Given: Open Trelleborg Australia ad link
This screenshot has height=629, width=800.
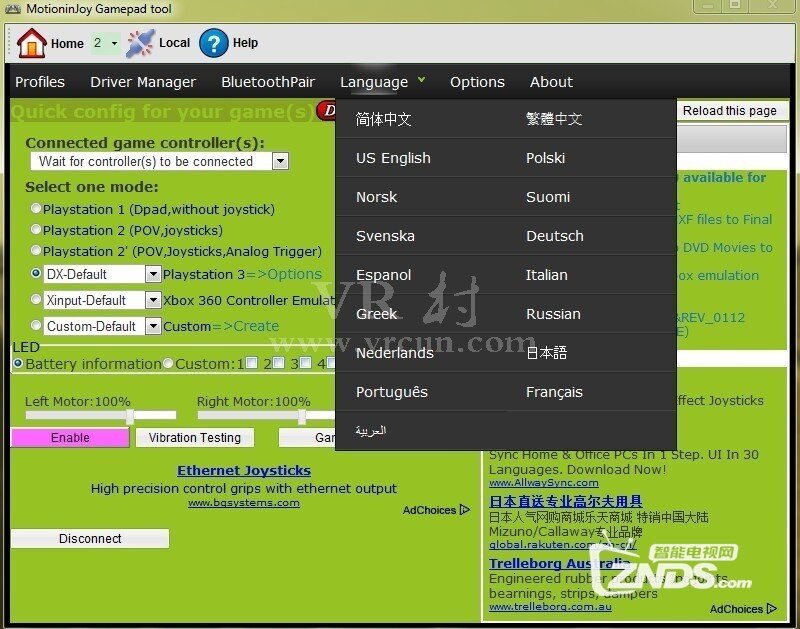Looking at the screenshot, I should (559, 563).
